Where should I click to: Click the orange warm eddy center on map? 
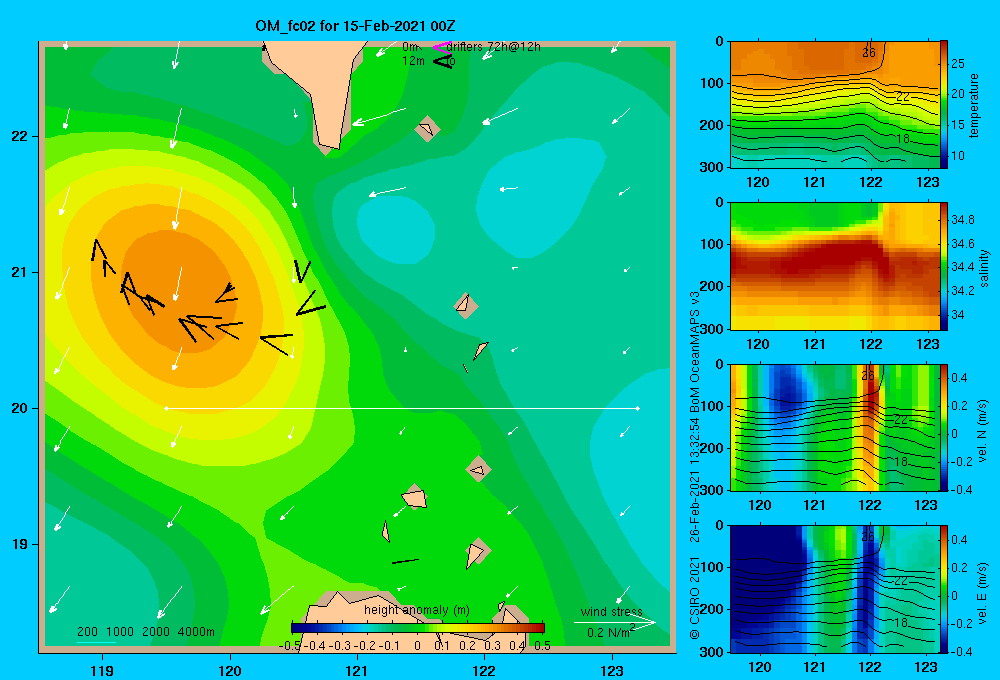pyautogui.click(x=179, y=293)
